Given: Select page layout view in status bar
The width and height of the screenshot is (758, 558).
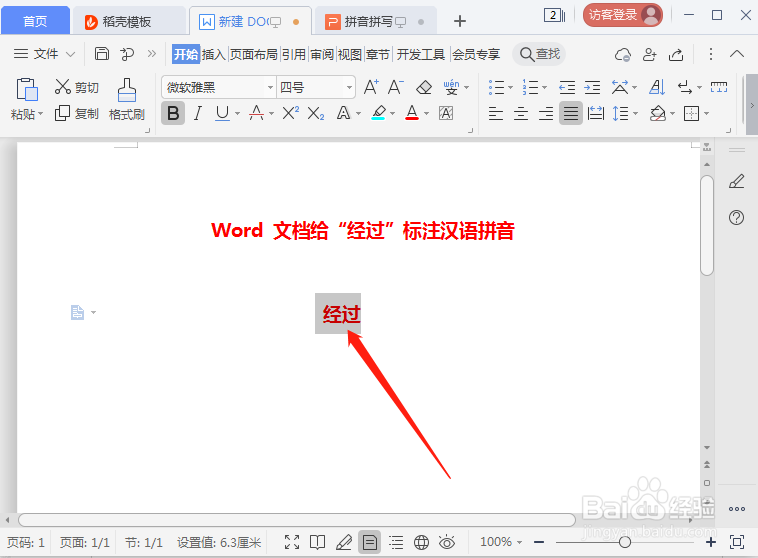Looking at the screenshot, I should pyautogui.click(x=370, y=542).
